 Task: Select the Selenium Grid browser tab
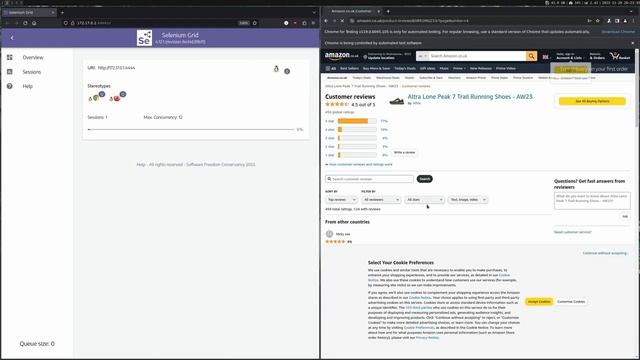(29, 13)
